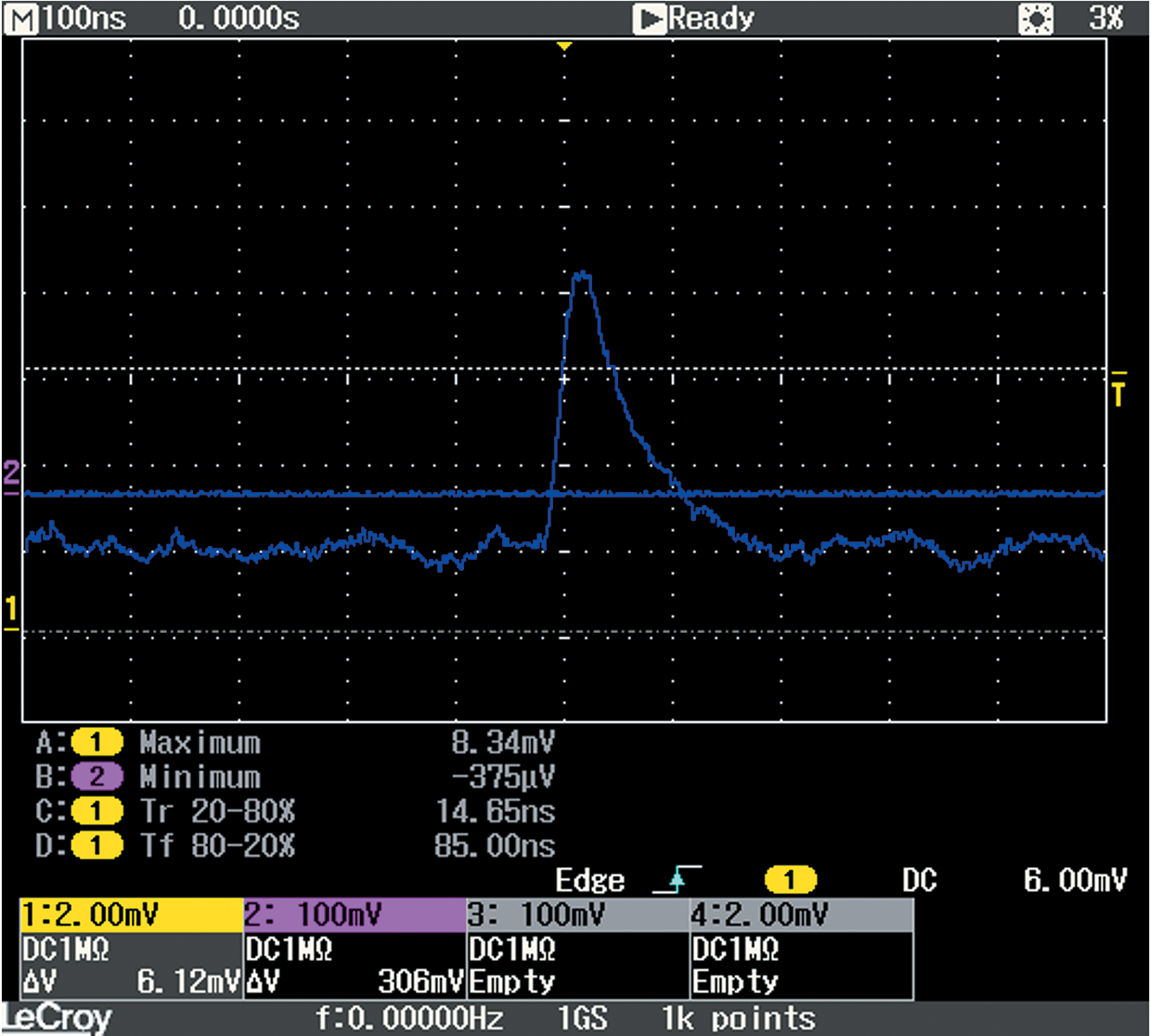Click the trigger source channel 1 badge
Image resolution: width=1151 pixels, height=1036 pixels.
point(789,879)
